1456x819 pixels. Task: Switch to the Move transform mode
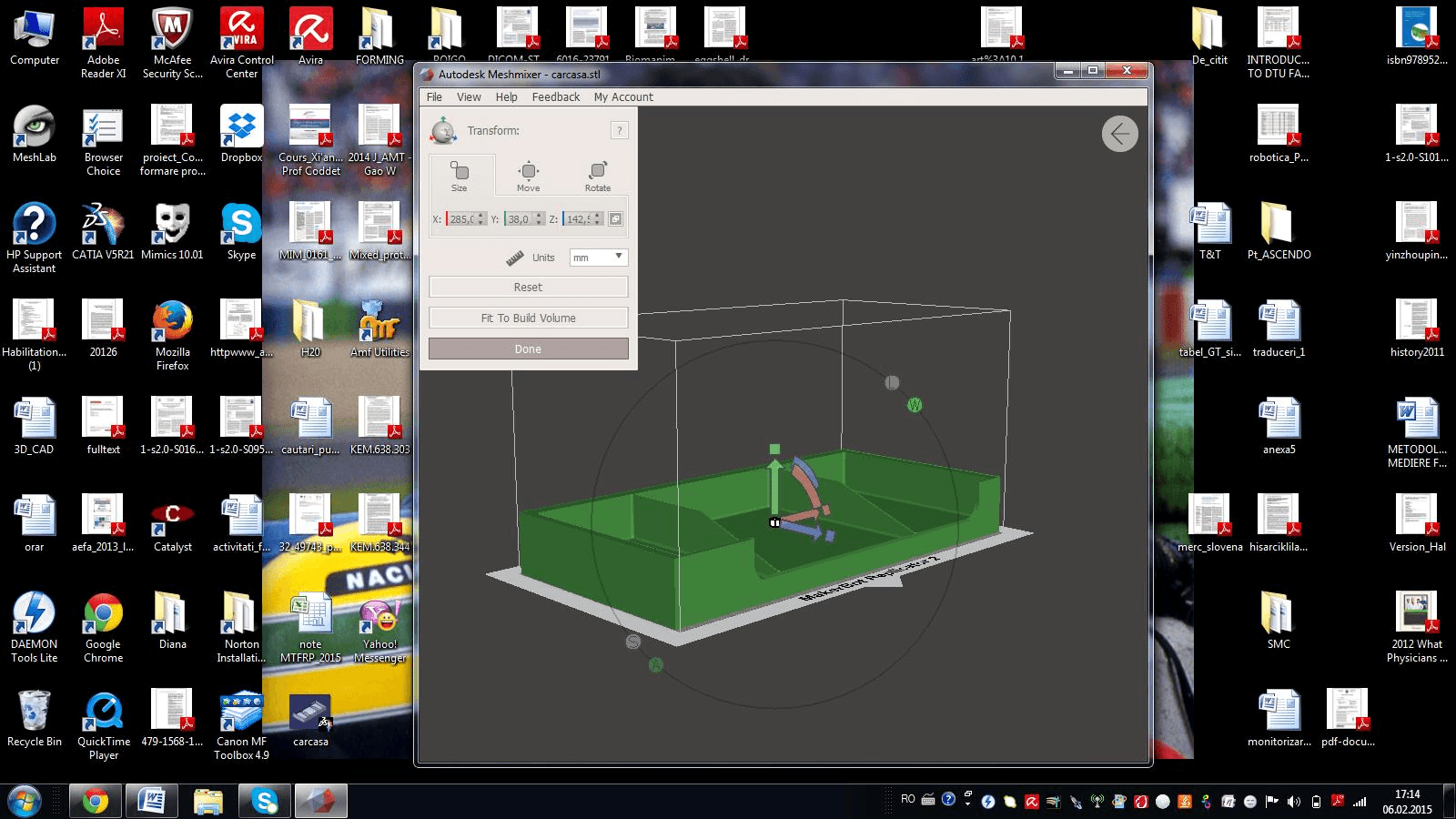(529, 175)
